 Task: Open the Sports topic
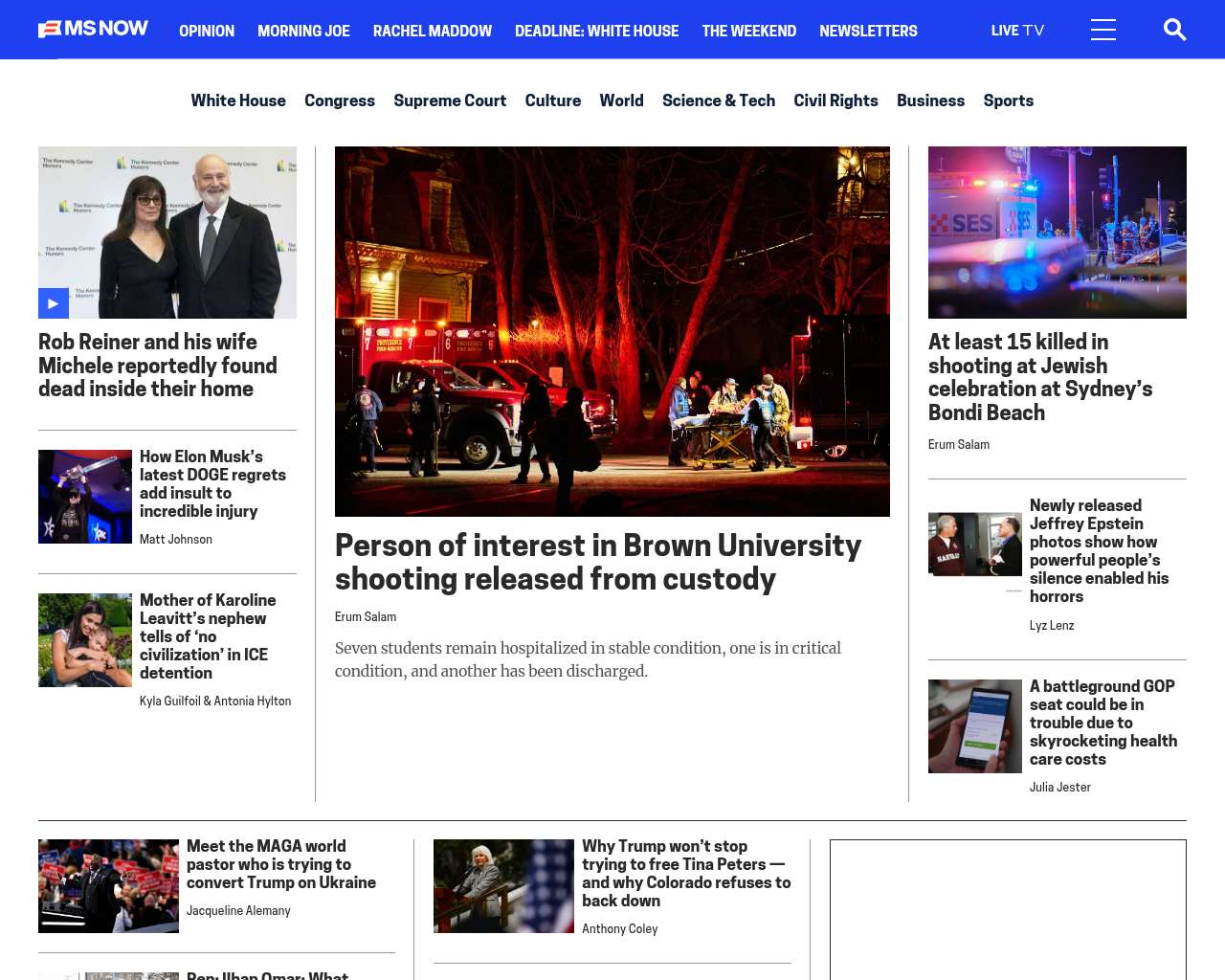click(1008, 100)
